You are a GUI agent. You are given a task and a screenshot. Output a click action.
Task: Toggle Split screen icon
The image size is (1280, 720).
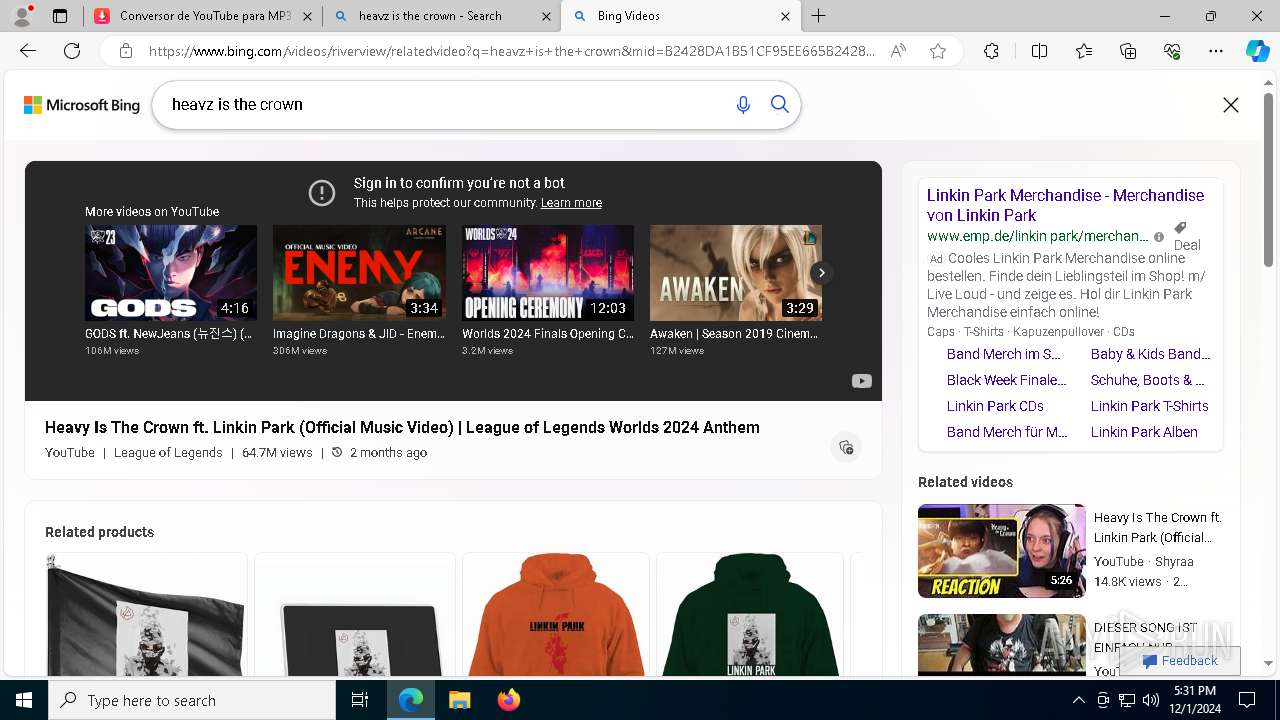point(1039,51)
